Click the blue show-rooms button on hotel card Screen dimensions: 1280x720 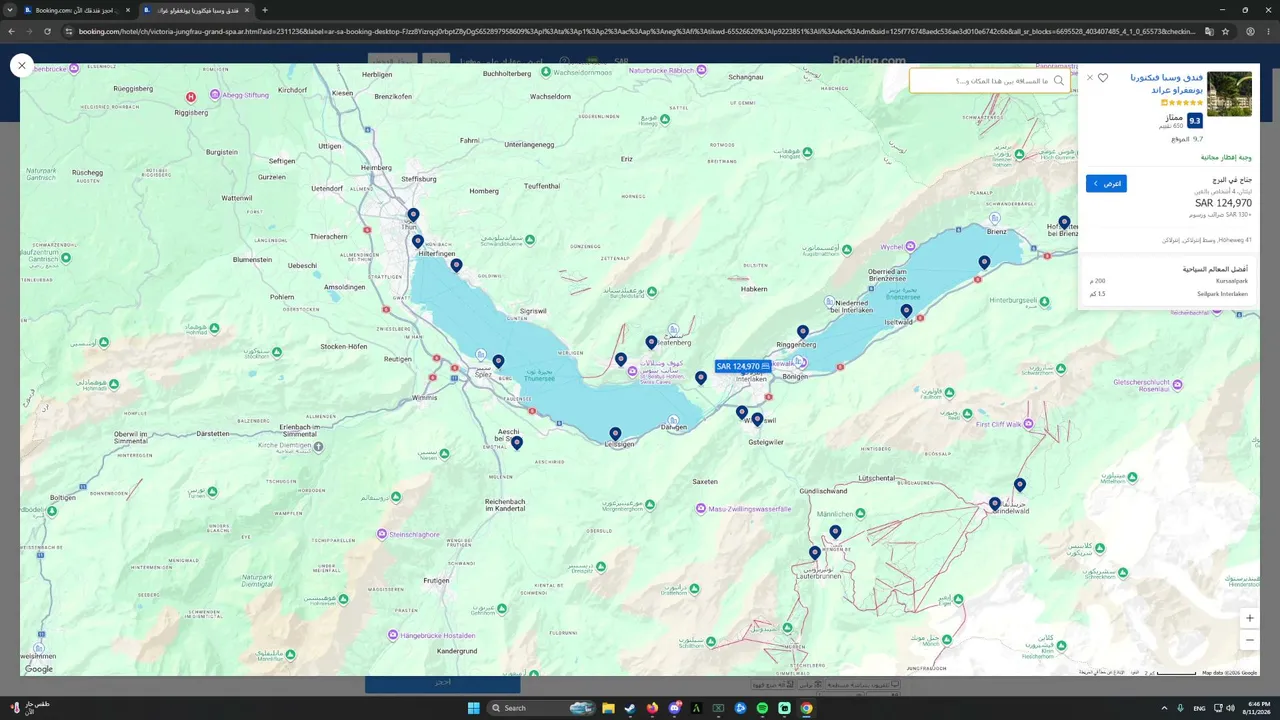pos(1106,184)
